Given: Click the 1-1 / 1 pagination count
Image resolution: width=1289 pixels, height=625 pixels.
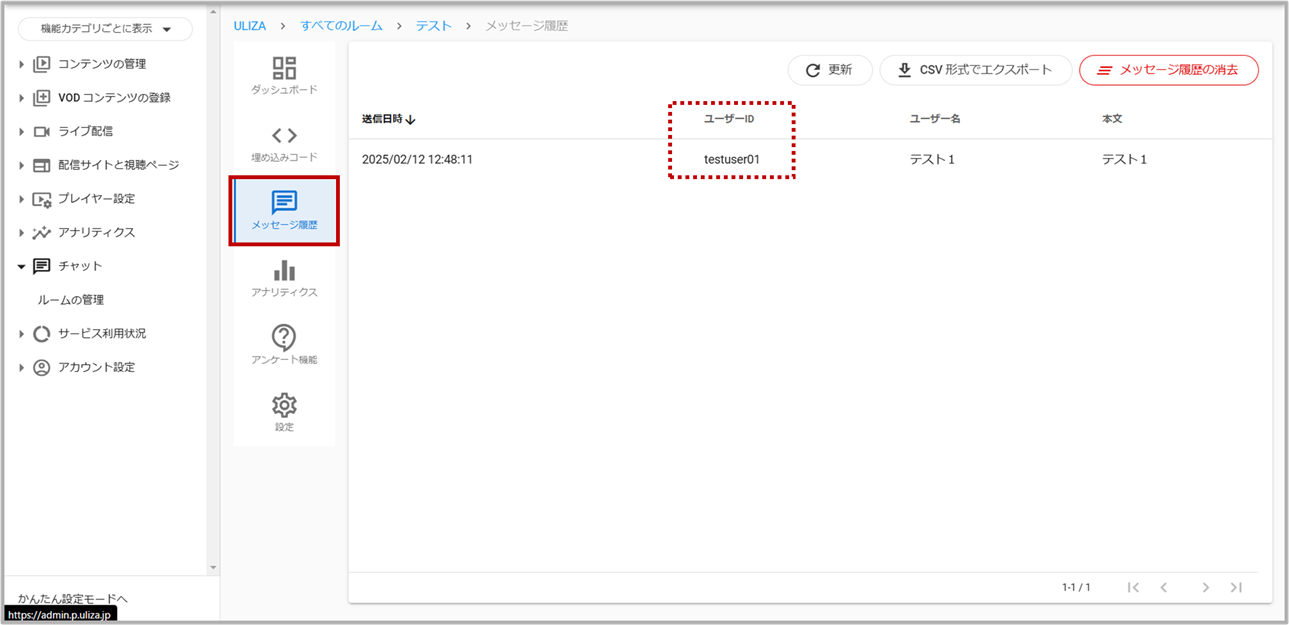Looking at the screenshot, I should (x=1076, y=588).
